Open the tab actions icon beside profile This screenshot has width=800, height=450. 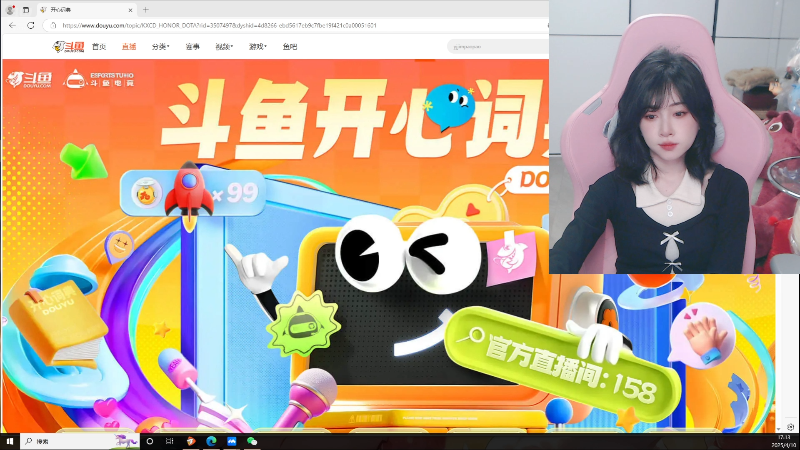click(x=26, y=10)
